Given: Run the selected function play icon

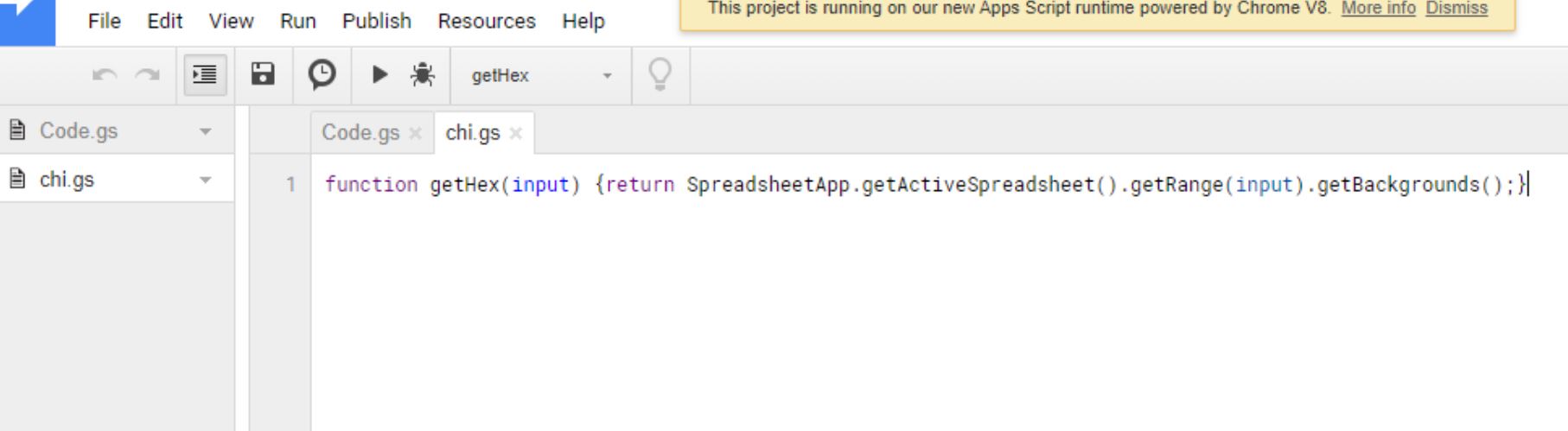Looking at the screenshot, I should pos(379,75).
